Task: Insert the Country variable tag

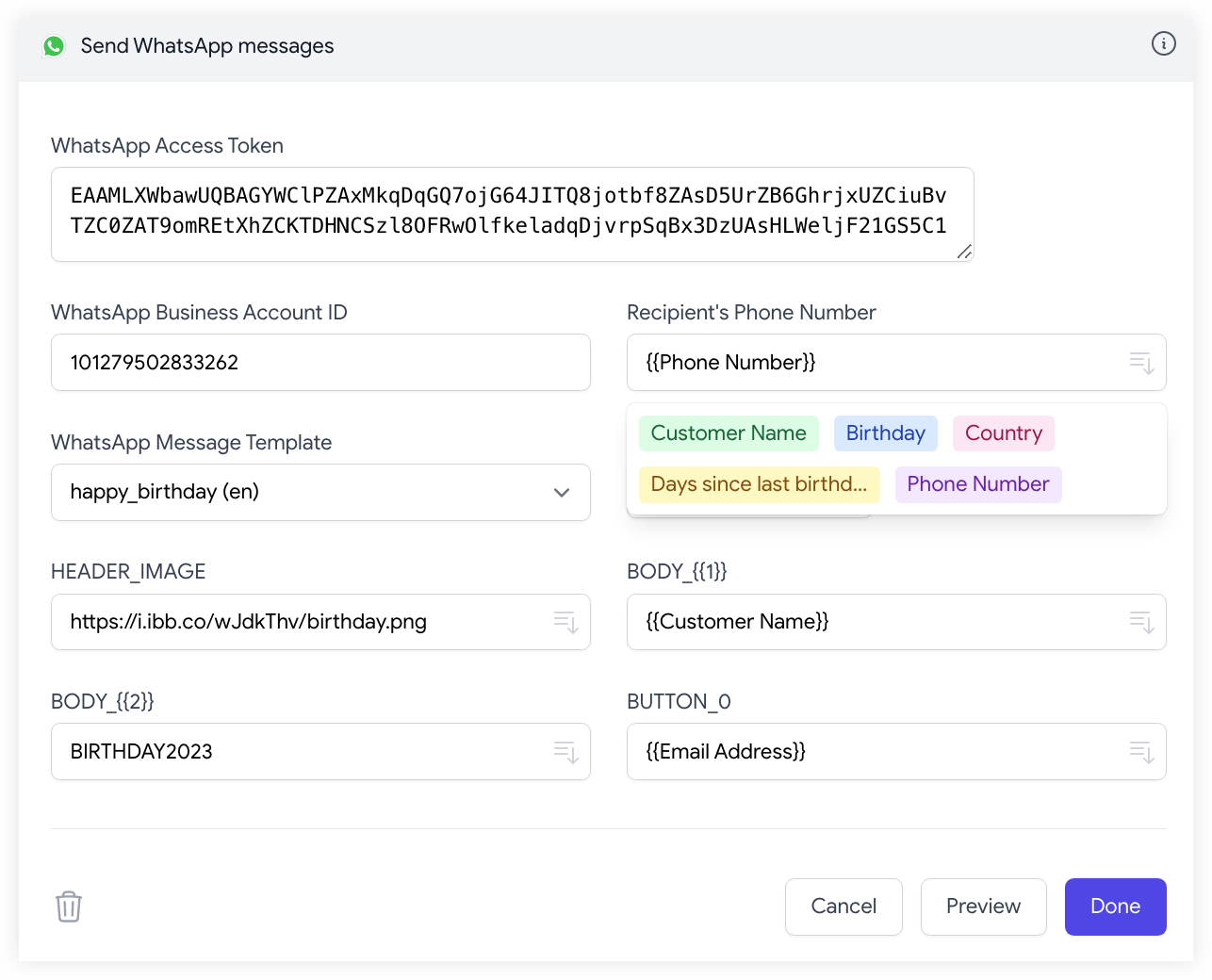Action: tap(1004, 433)
